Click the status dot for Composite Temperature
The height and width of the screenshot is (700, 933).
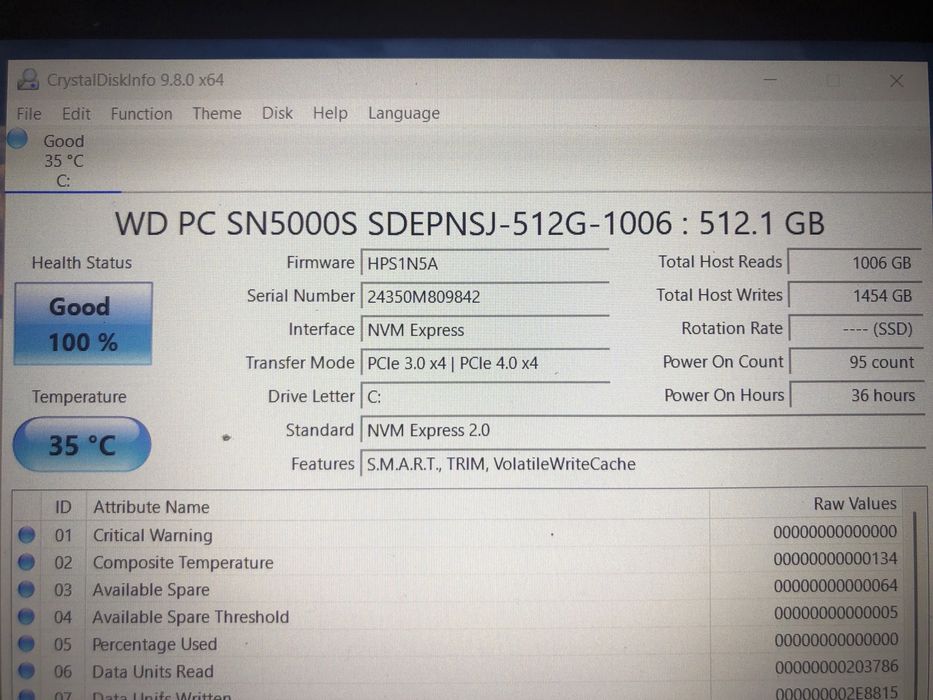[26, 561]
